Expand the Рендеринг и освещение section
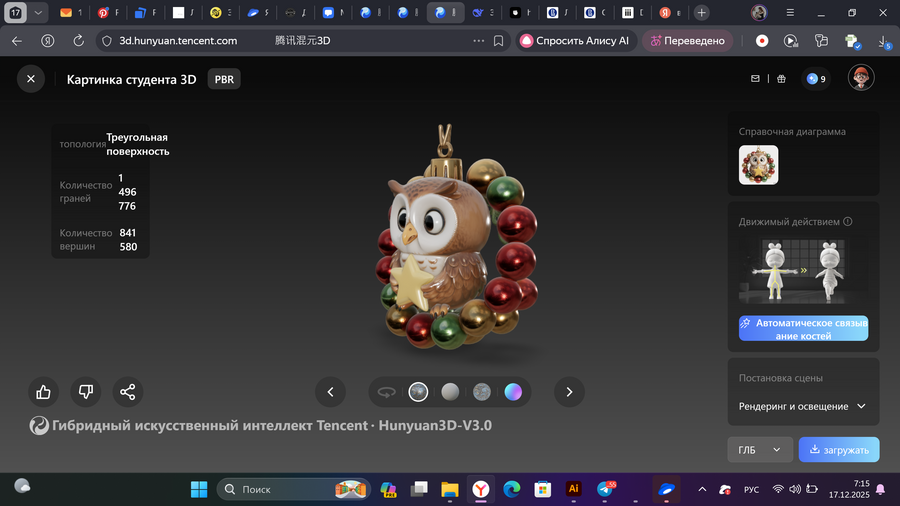The width and height of the screenshot is (900, 506). point(802,406)
